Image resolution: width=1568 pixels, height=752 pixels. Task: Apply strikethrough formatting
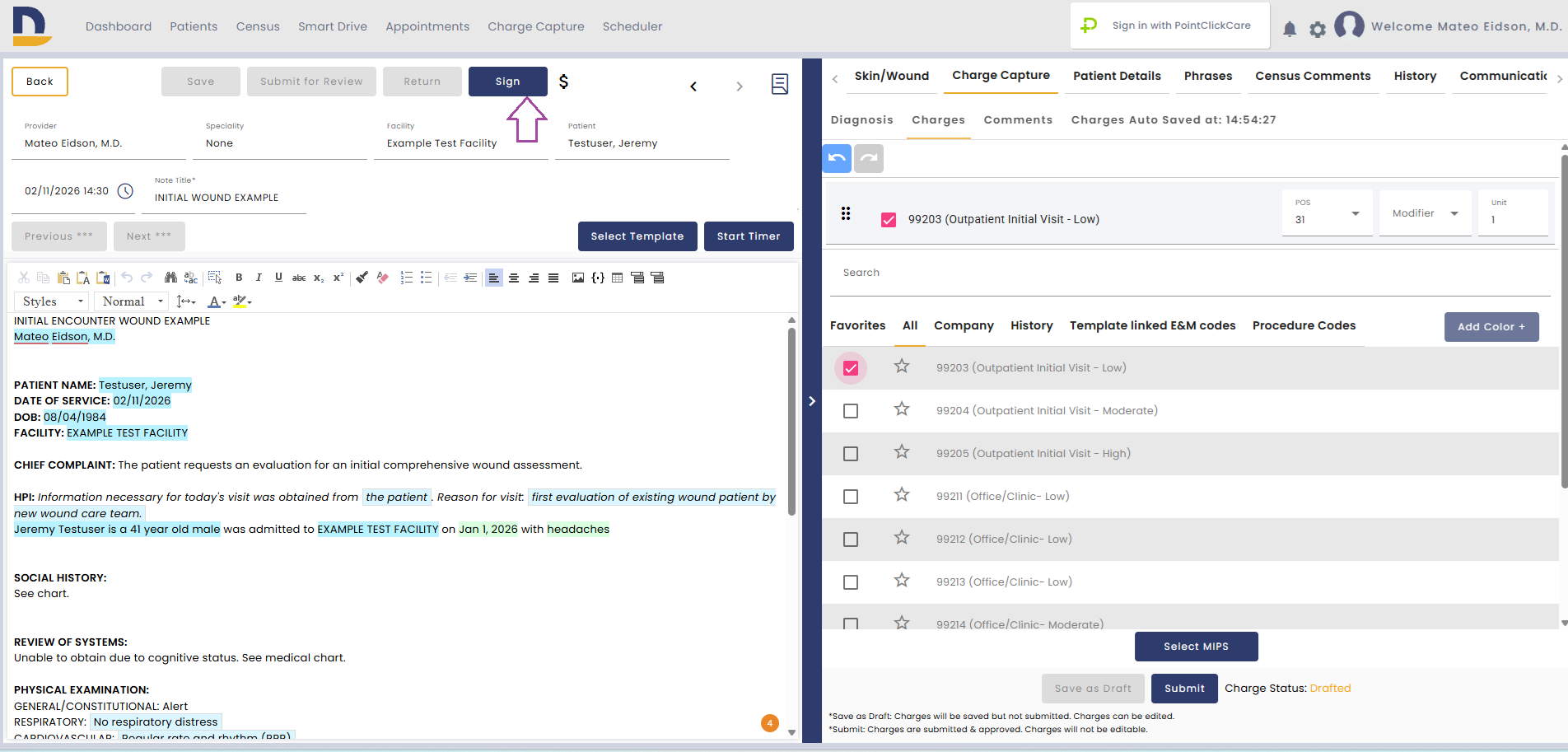coord(299,278)
